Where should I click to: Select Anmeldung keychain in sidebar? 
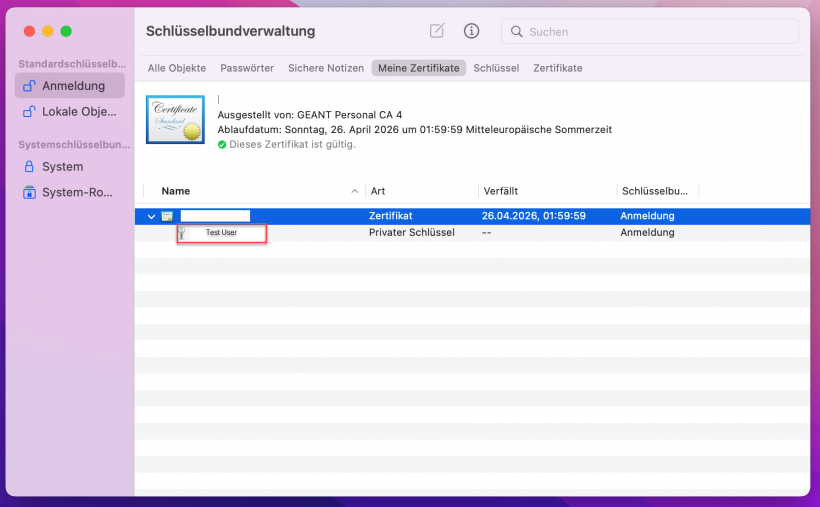point(70,86)
